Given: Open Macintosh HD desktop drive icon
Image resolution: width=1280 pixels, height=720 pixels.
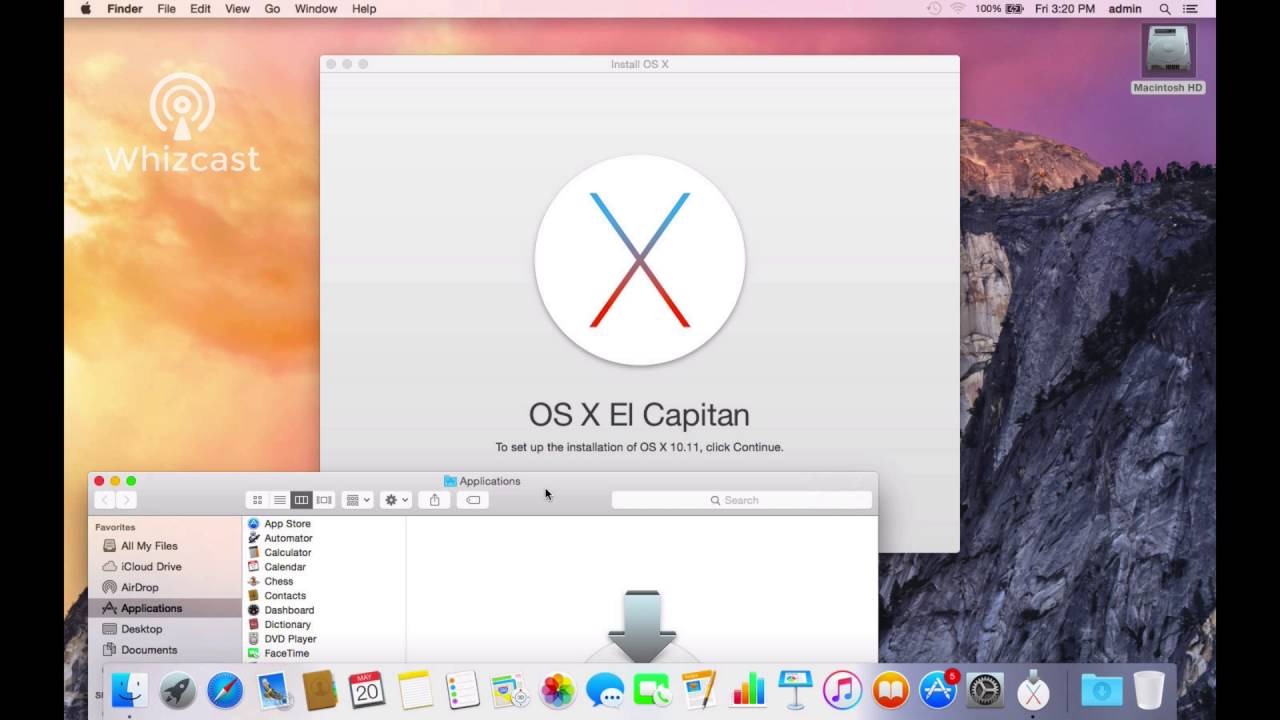Looking at the screenshot, I should tap(1167, 52).
